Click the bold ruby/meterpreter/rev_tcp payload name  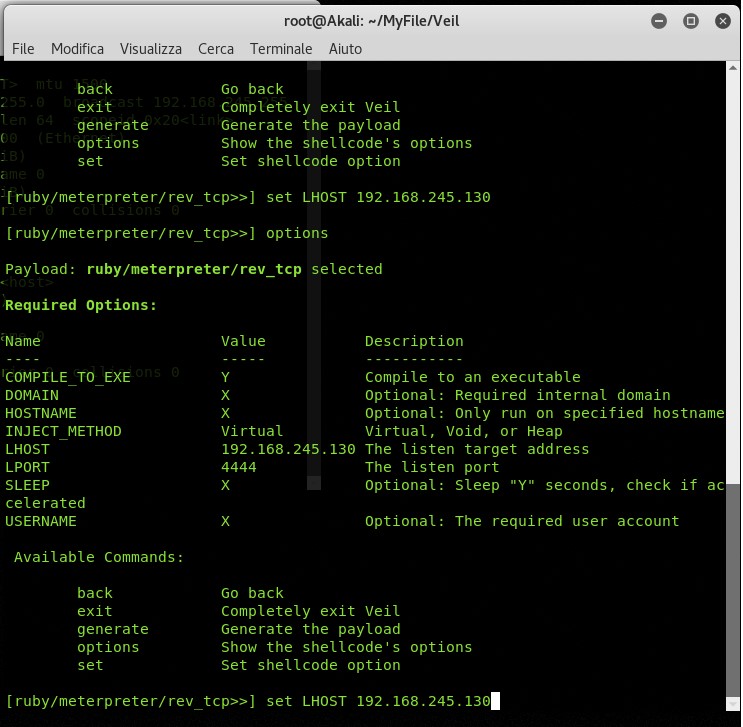pyautogui.click(x=194, y=269)
